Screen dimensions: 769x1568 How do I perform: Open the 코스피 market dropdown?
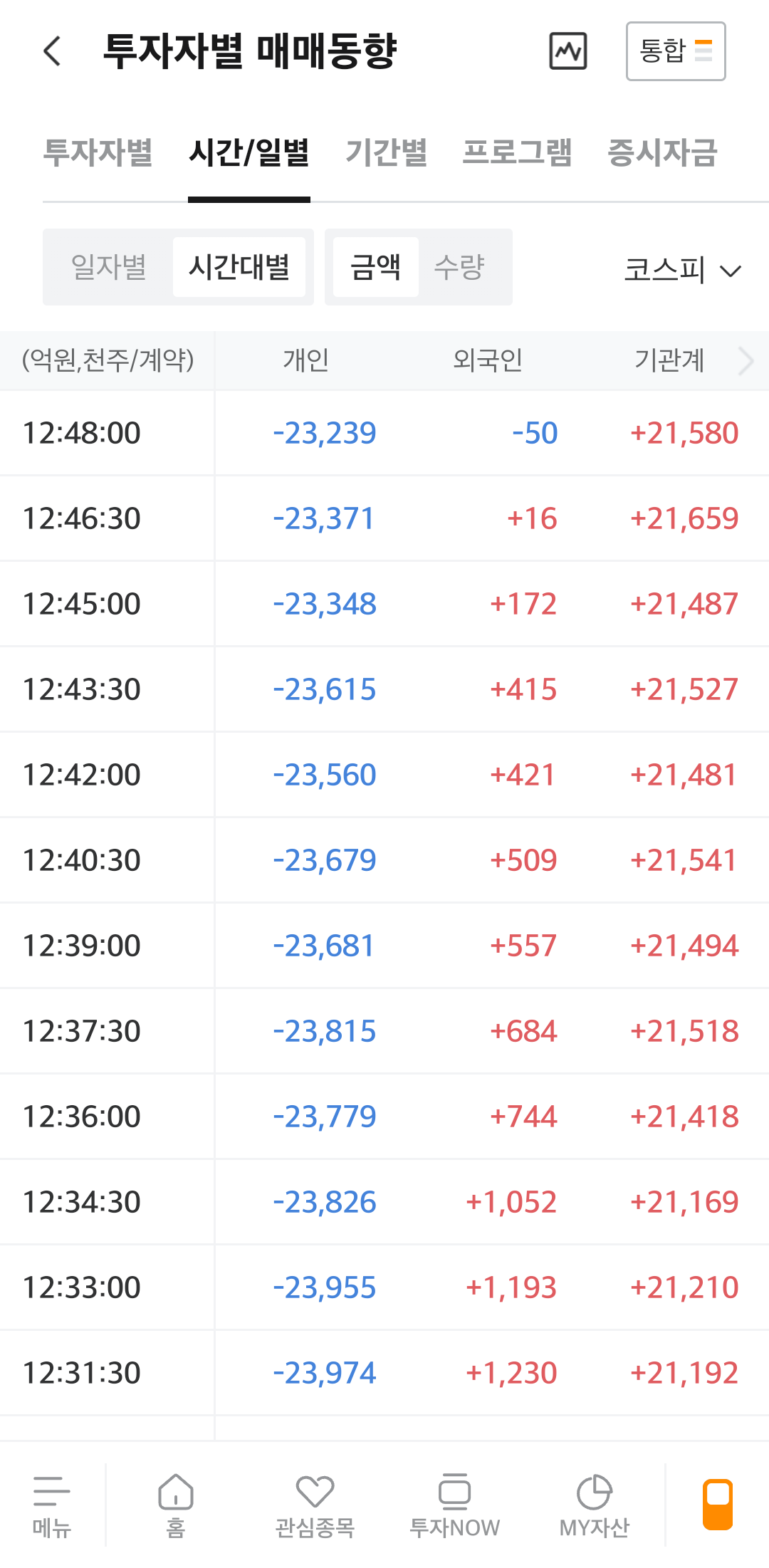coord(682,270)
